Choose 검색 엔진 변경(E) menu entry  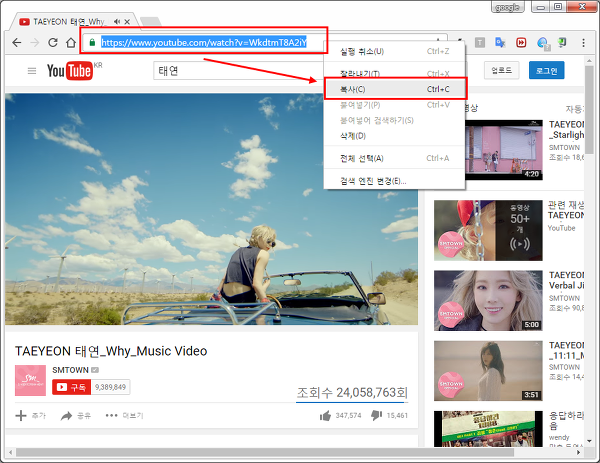pyautogui.click(x=395, y=181)
